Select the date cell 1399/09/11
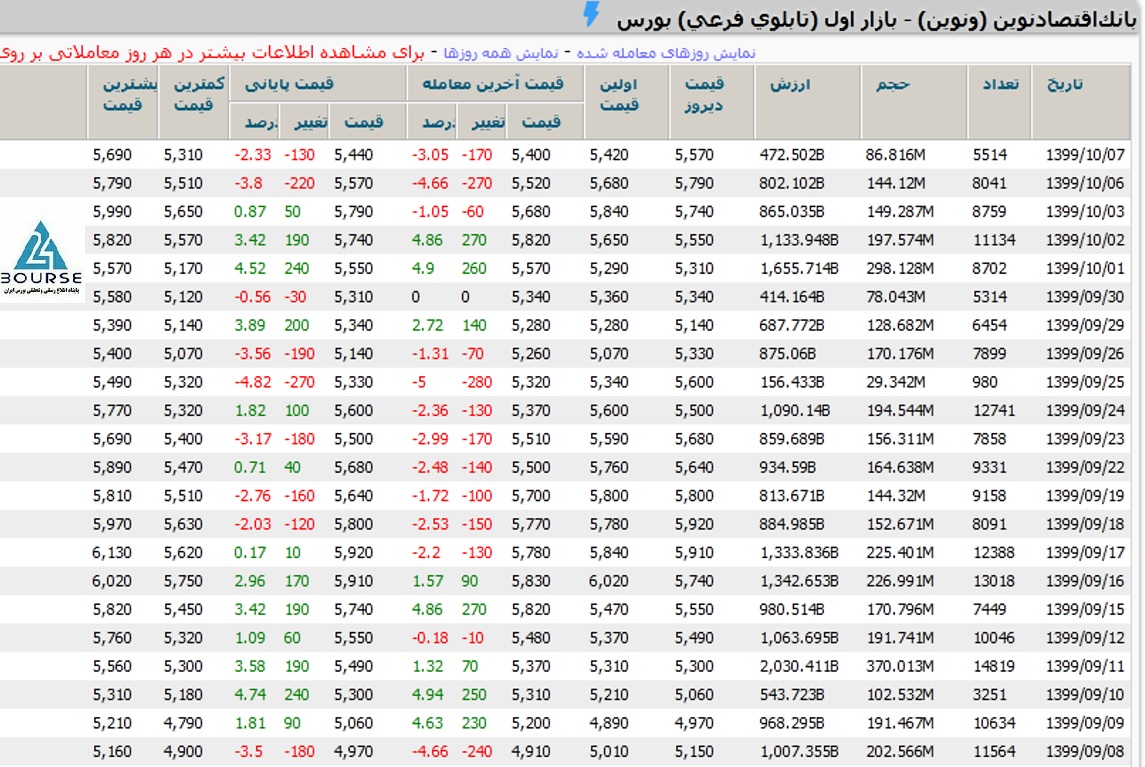Screen dimensions: 1145x767 (1085, 667)
